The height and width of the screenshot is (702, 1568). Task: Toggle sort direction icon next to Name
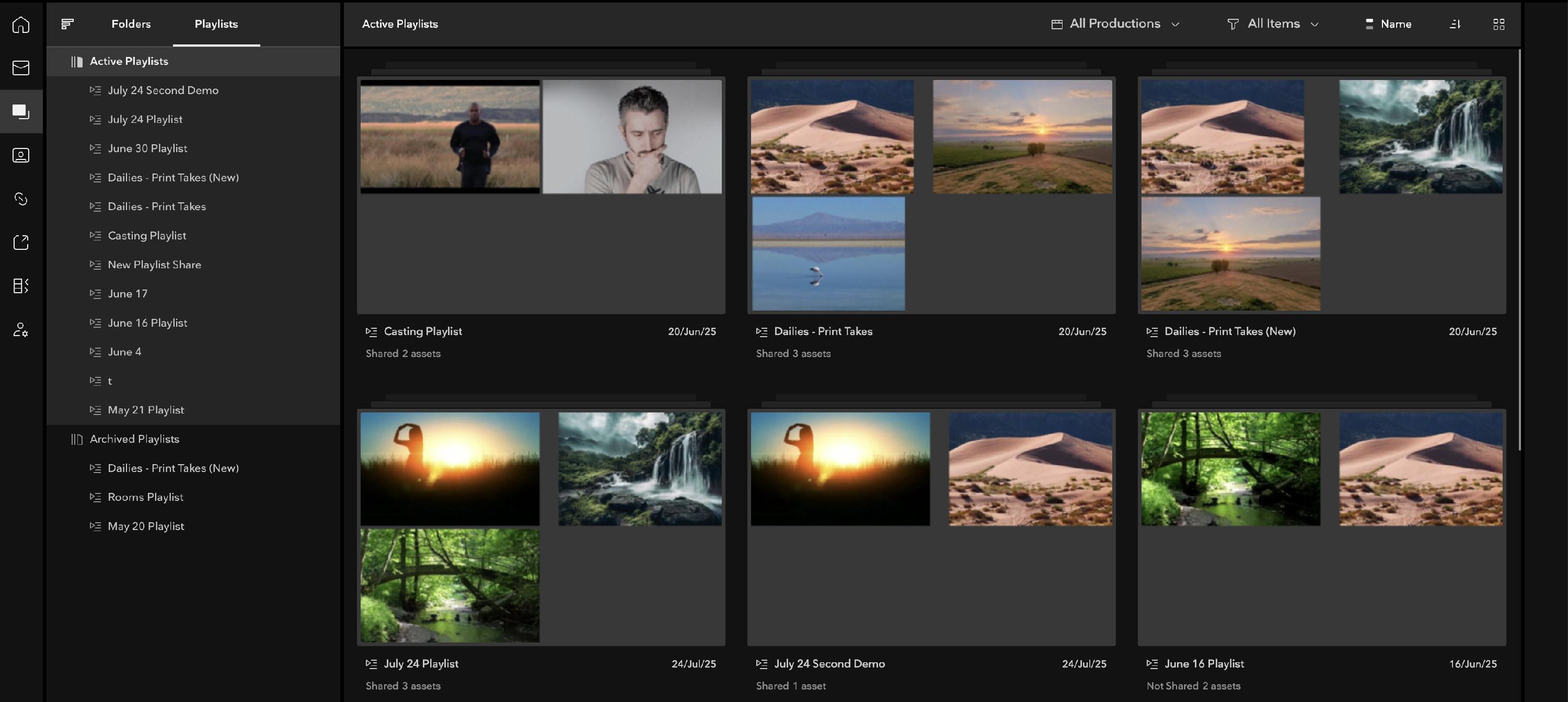pyautogui.click(x=1455, y=24)
